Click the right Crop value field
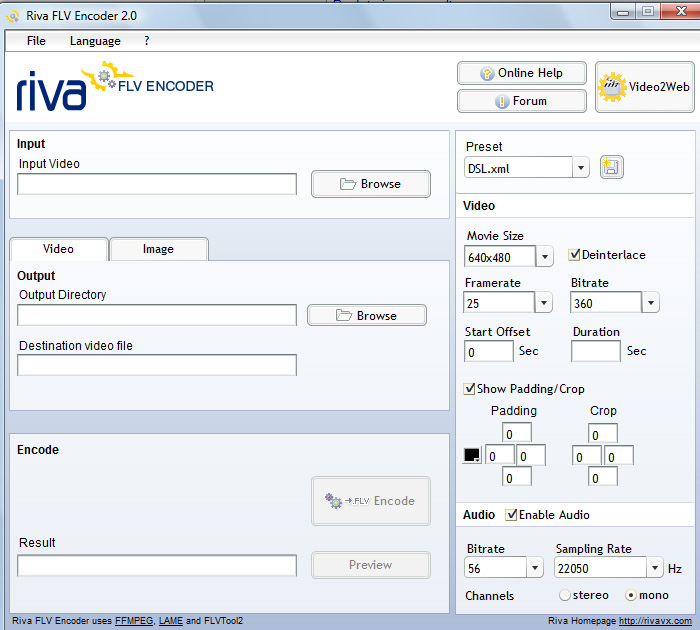 619,456
